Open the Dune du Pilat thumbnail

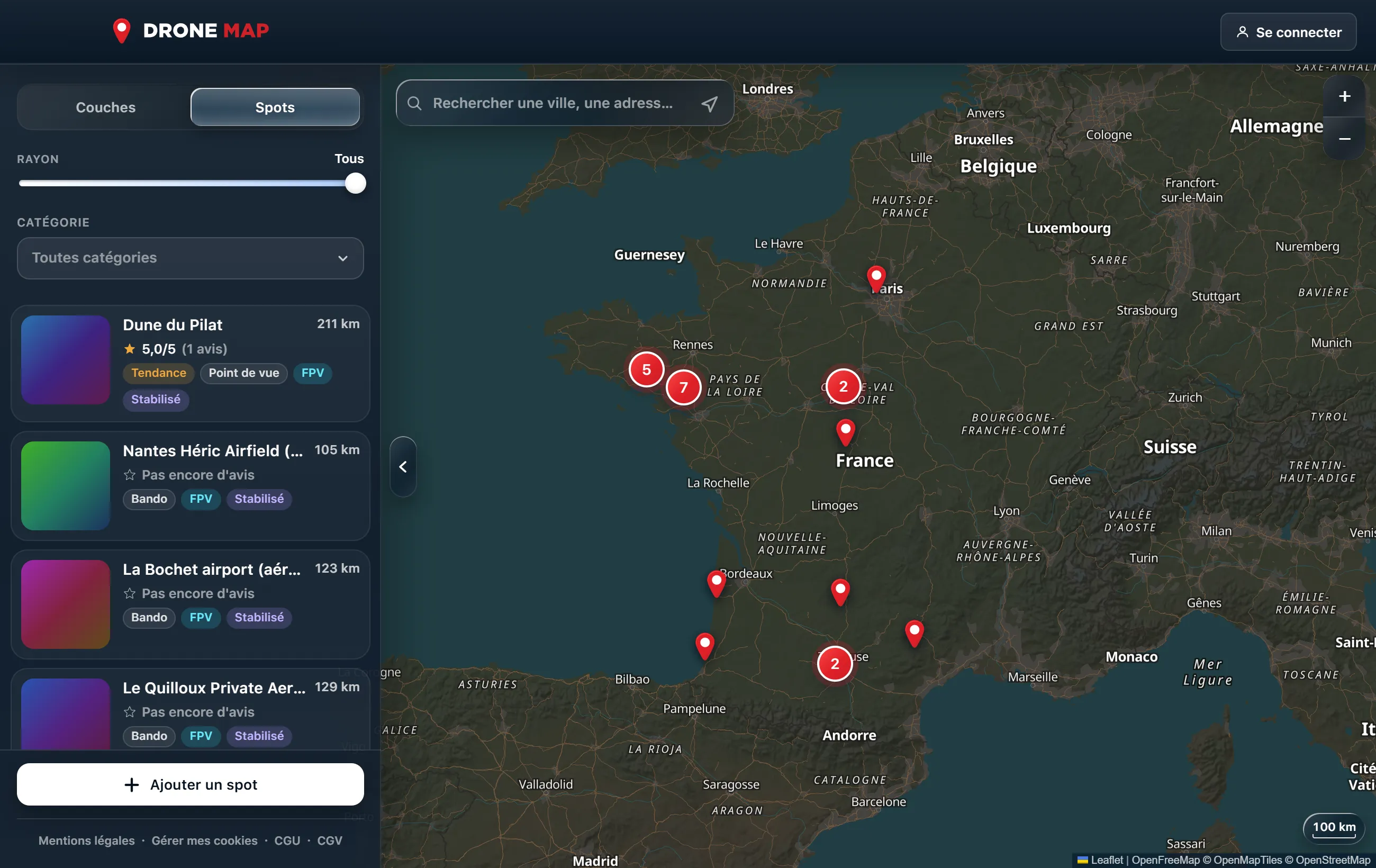(x=65, y=360)
